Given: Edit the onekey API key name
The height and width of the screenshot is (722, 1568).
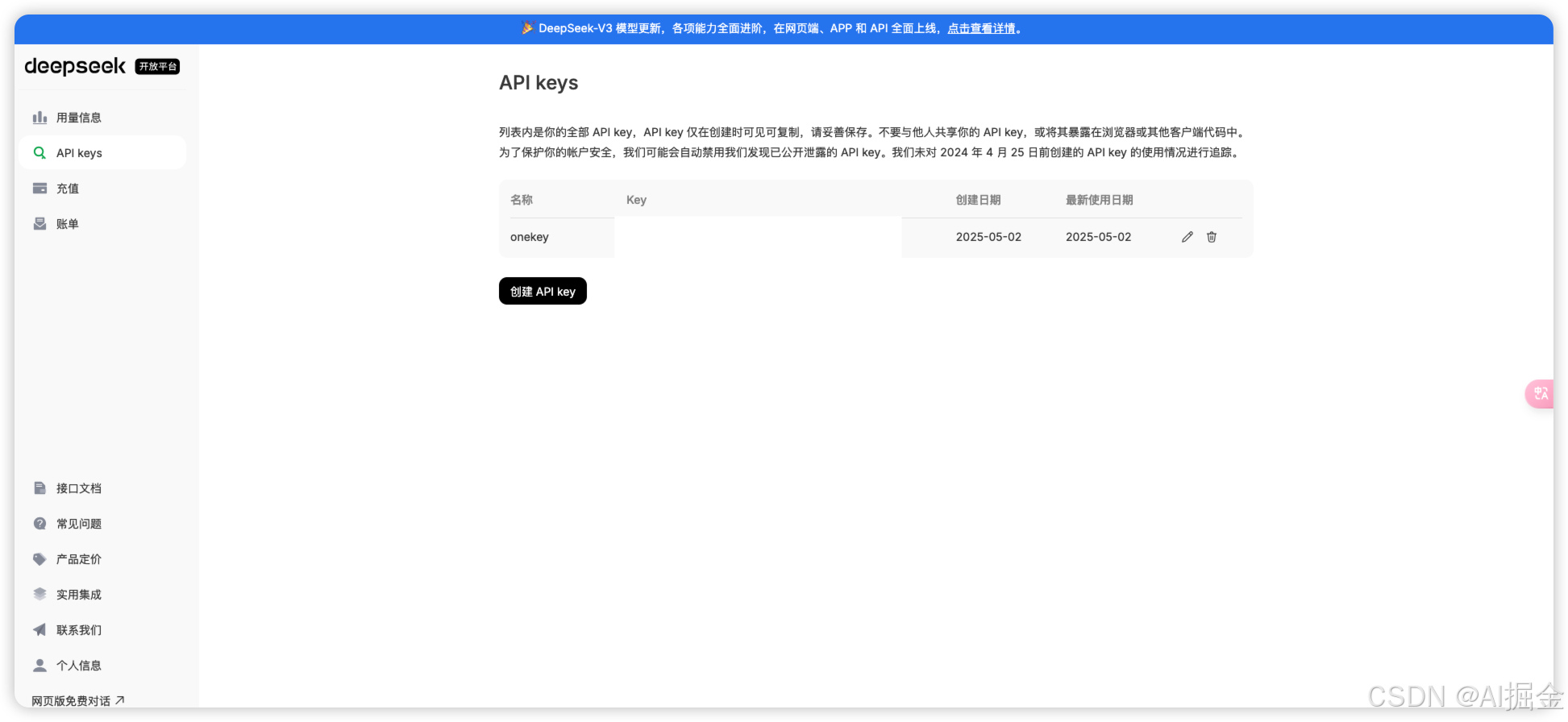Looking at the screenshot, I should coord(1187,237).
